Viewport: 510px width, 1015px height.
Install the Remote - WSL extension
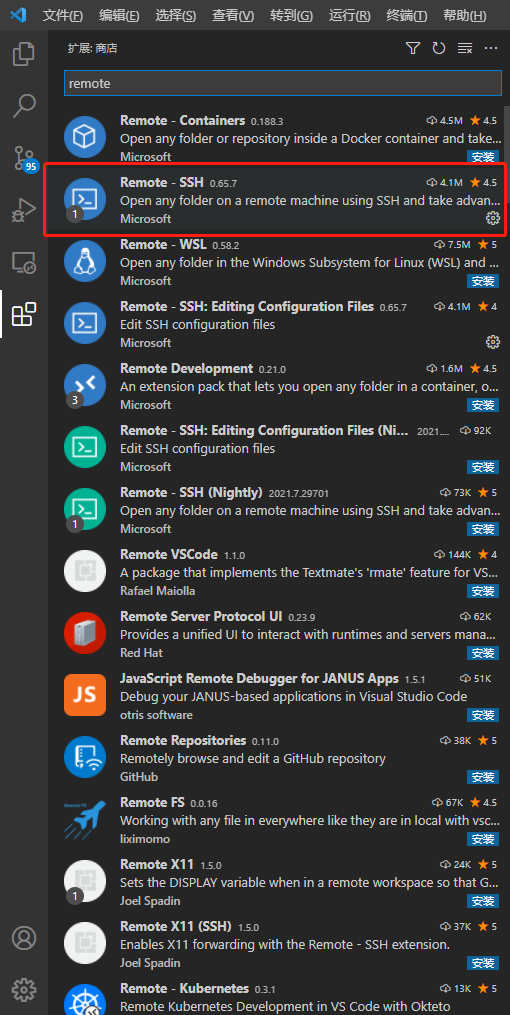point(483,281)
